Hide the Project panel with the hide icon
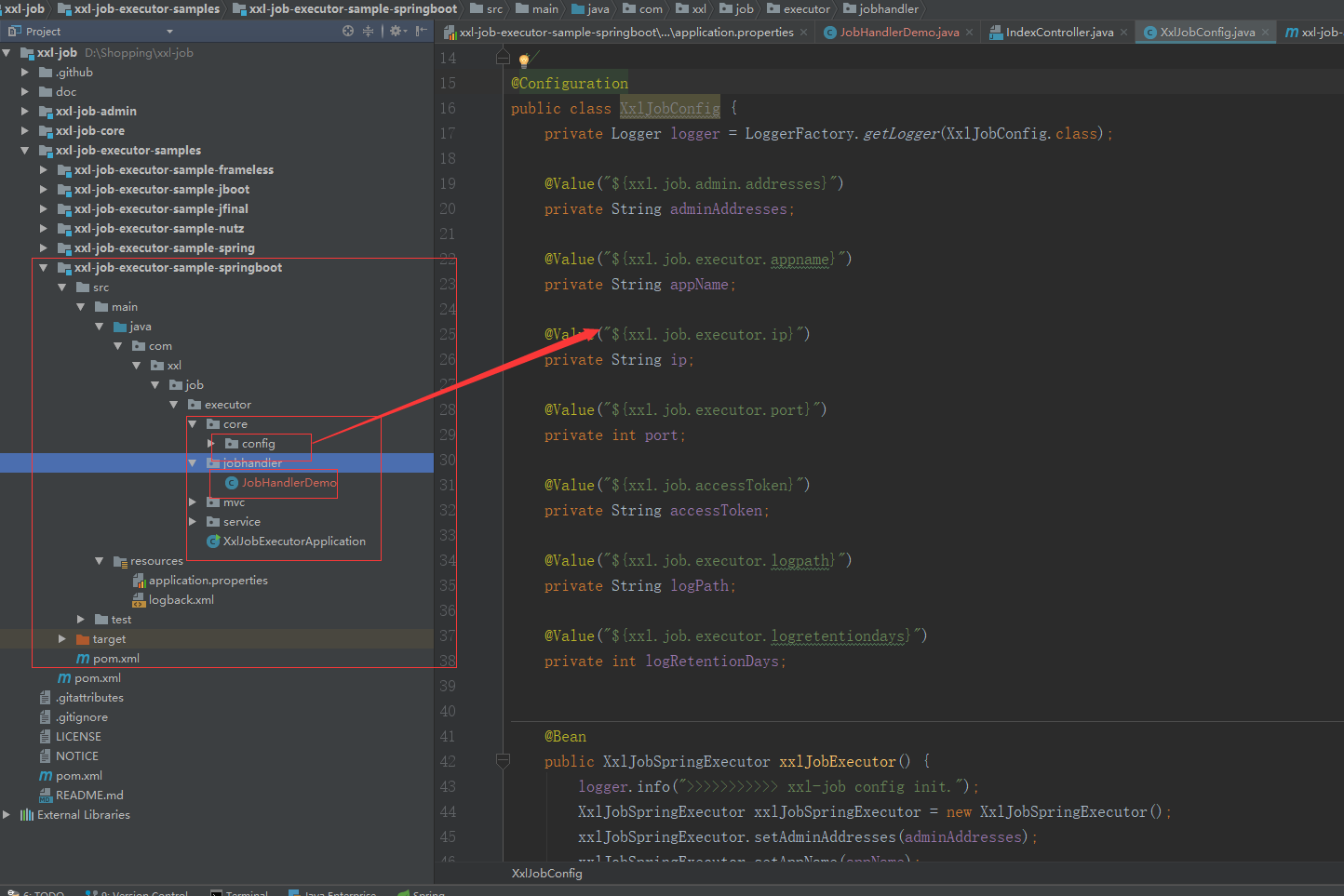1344x896 pixels. (422, 31)
